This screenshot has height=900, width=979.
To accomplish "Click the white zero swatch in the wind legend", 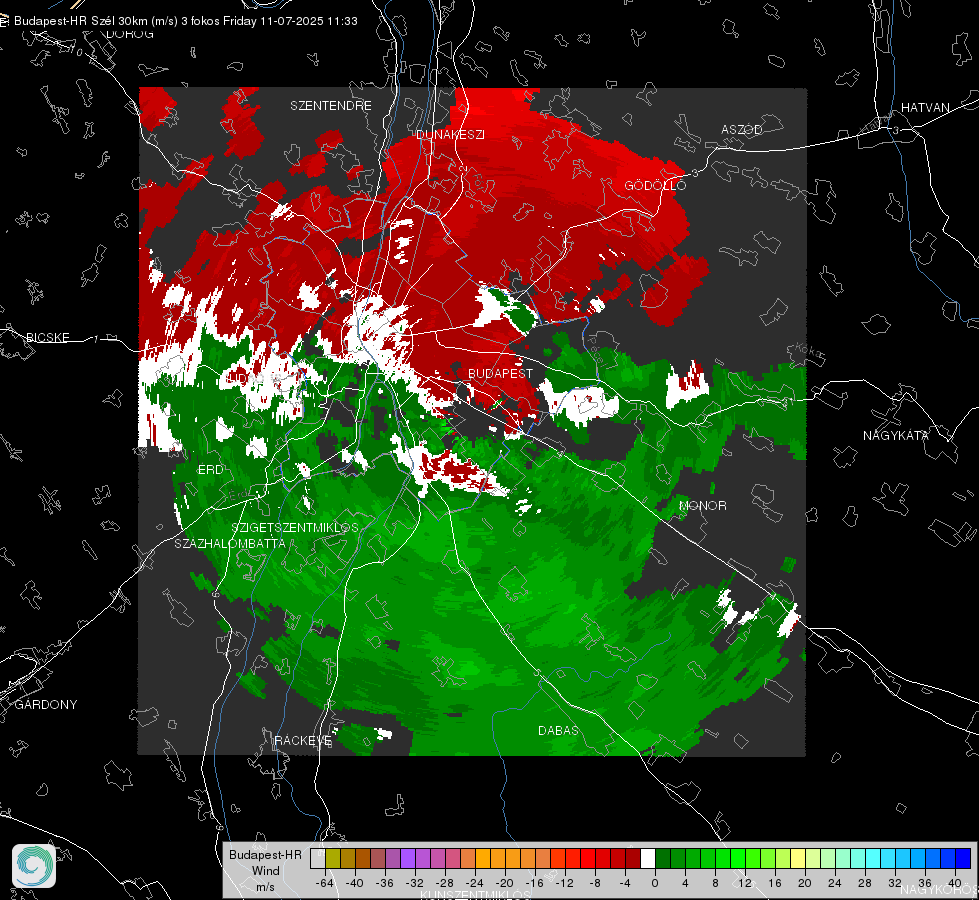I will [648, 859].
